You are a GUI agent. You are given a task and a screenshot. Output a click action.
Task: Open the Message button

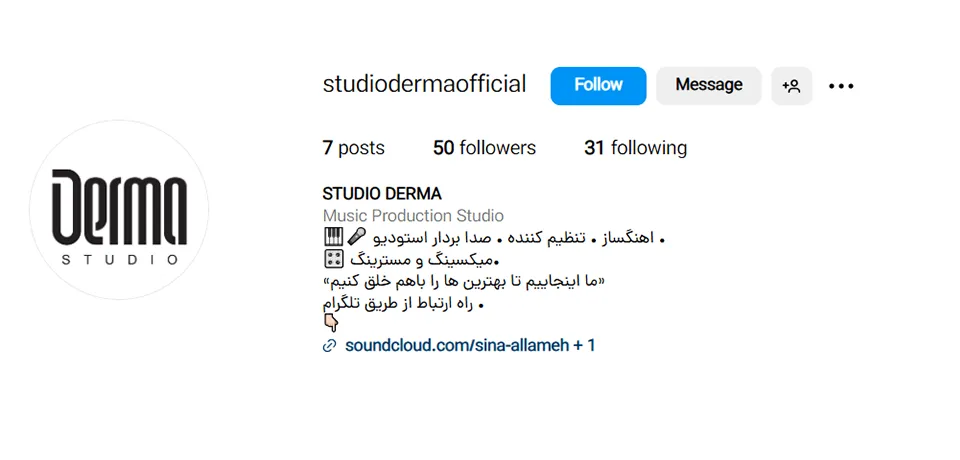(x=709, y=86)
